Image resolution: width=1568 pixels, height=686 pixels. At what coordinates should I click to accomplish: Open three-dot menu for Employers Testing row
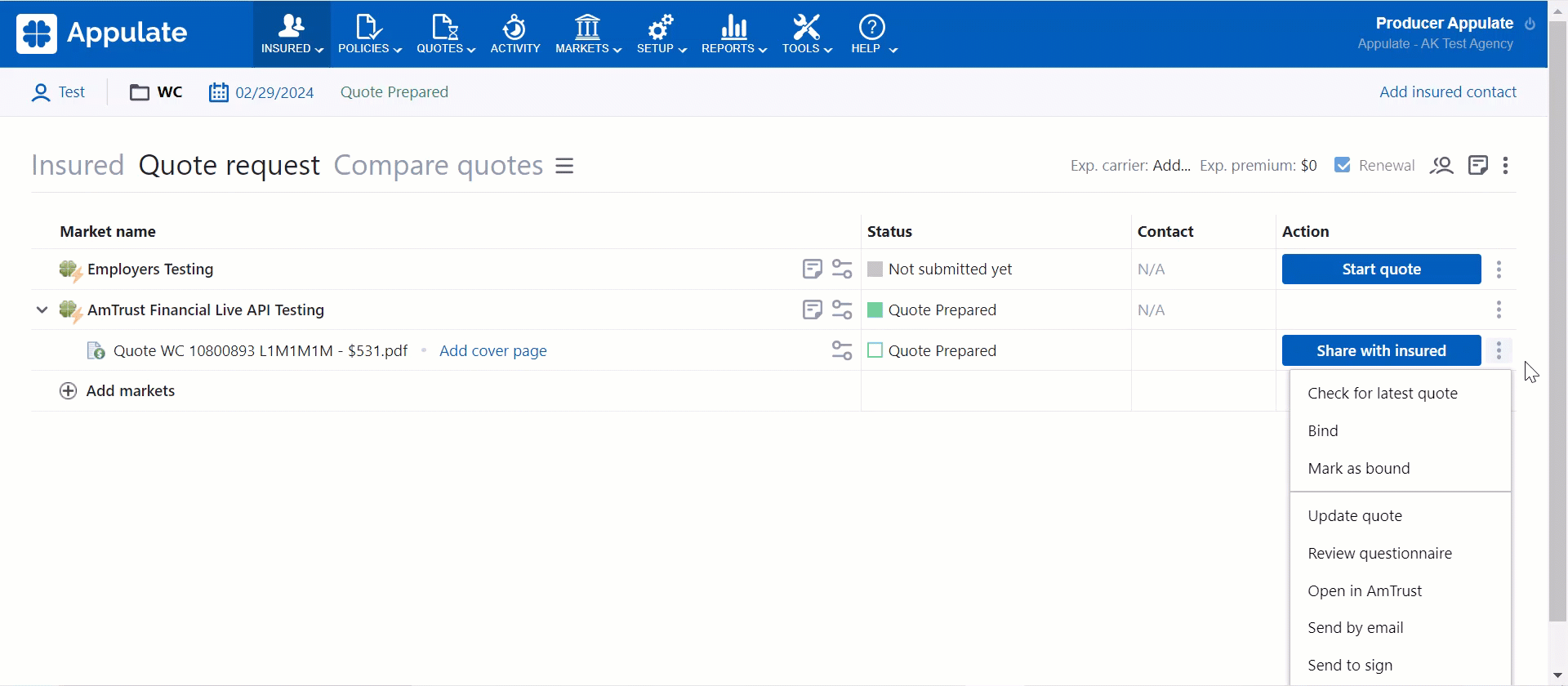click(1499, 269)
